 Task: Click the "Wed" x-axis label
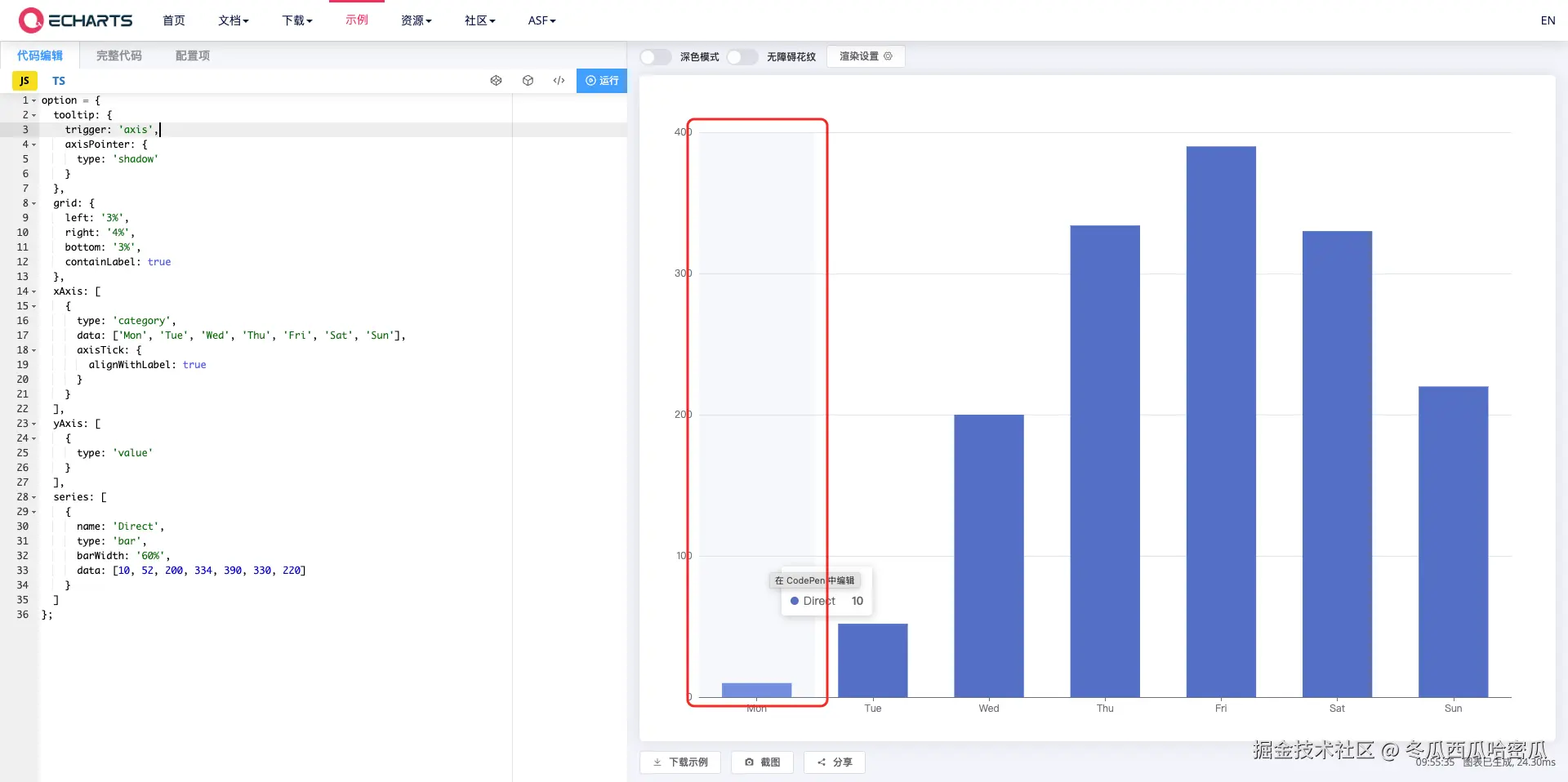989,709
